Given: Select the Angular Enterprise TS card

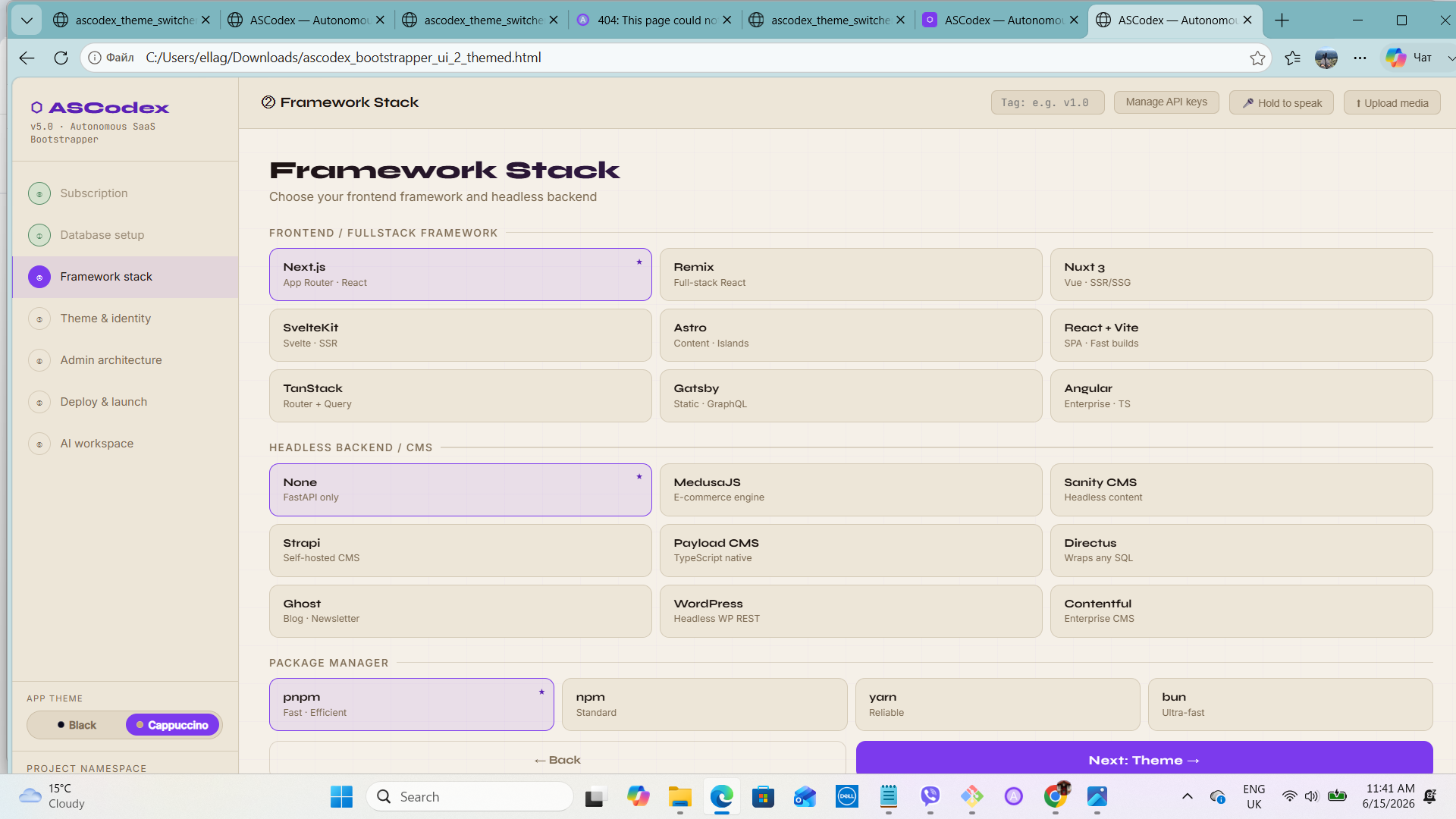Looking at the screenshot, I should point(1241,396).
